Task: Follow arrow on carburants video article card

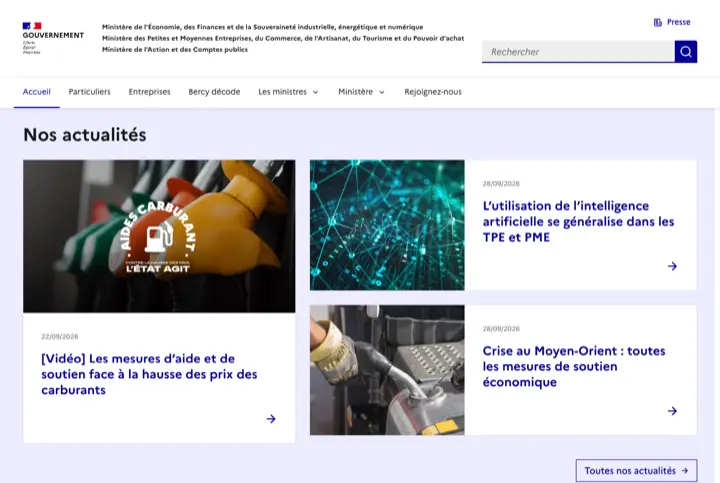Action: [271, 419]
